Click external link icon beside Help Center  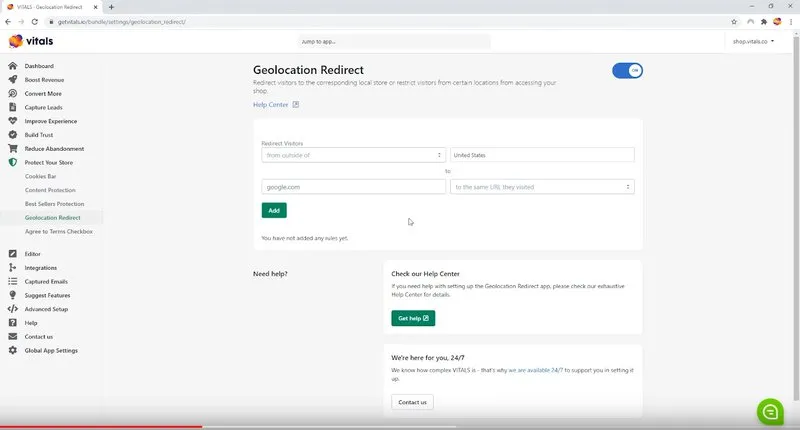click(x=295, y=105)
